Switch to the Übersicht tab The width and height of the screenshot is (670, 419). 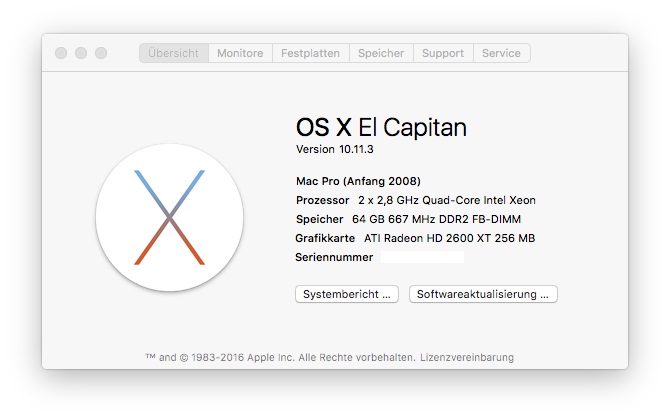pos(174,53)
